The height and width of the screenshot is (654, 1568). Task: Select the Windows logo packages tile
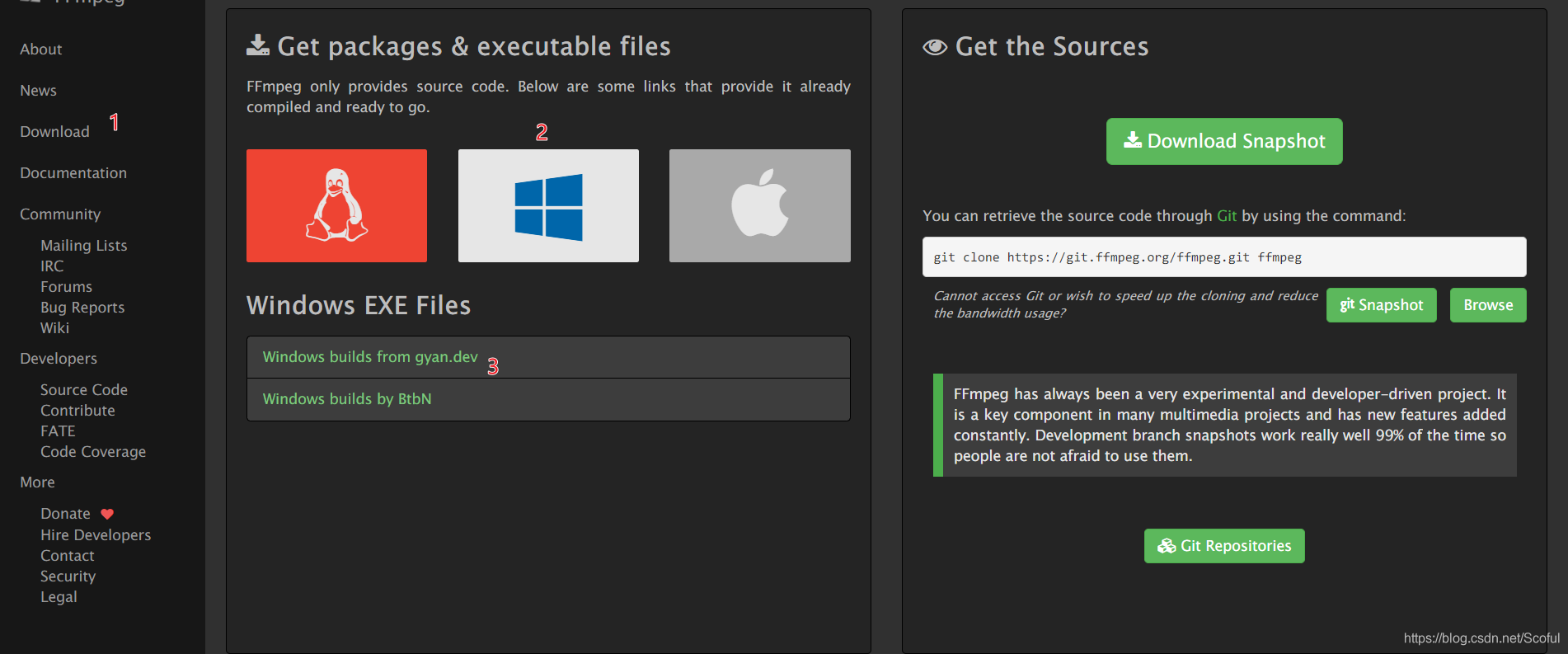548,205
